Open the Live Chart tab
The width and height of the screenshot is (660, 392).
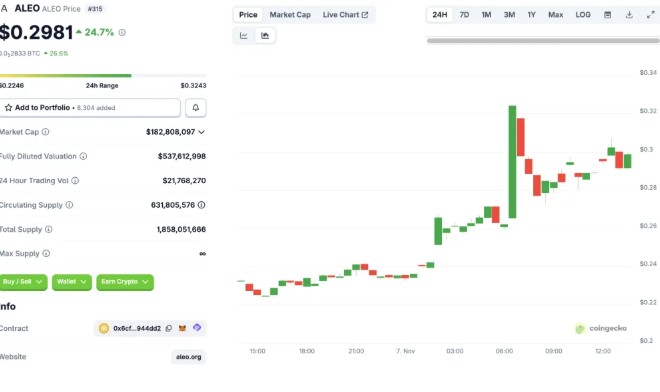tap(345, 15)
